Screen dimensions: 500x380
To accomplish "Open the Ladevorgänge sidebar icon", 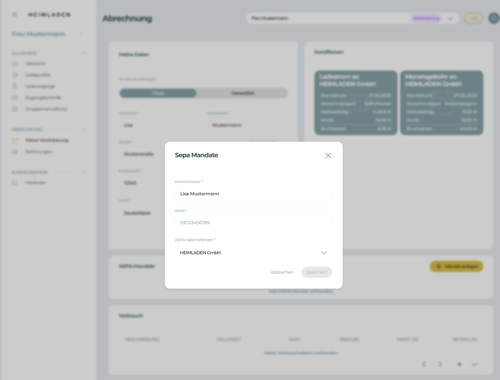I will coord(15,86).
